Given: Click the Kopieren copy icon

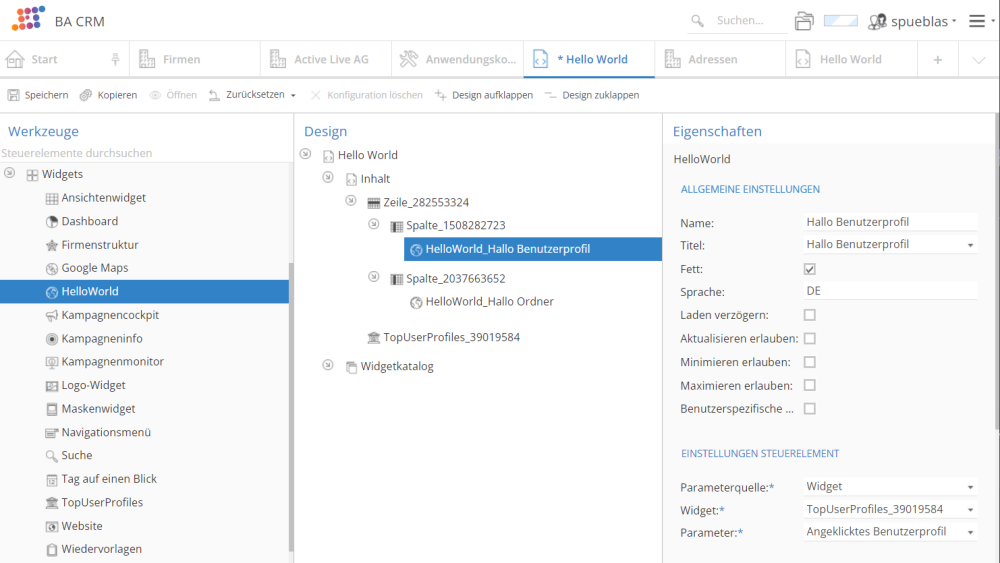Looking at the screenshot, I should tap(86, 95).
